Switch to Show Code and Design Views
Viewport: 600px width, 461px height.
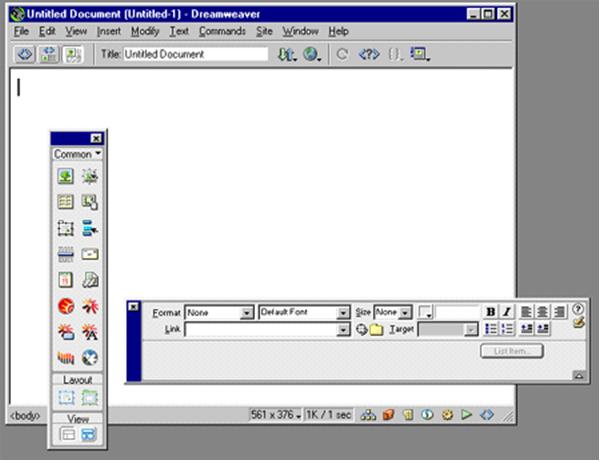(49, 54)
